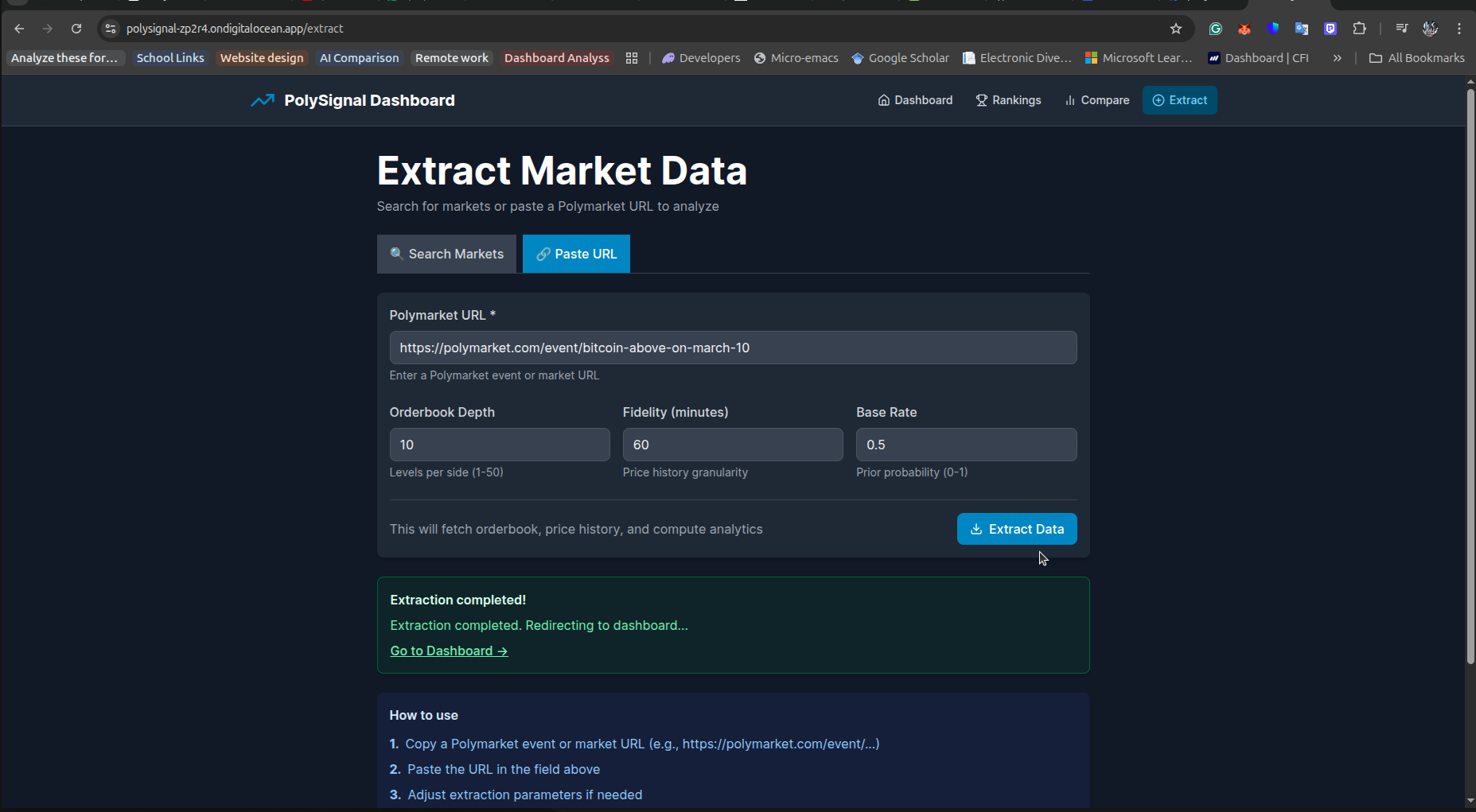
Task: Click the site information icon in address bar
Action: click(x=111, y=29)
